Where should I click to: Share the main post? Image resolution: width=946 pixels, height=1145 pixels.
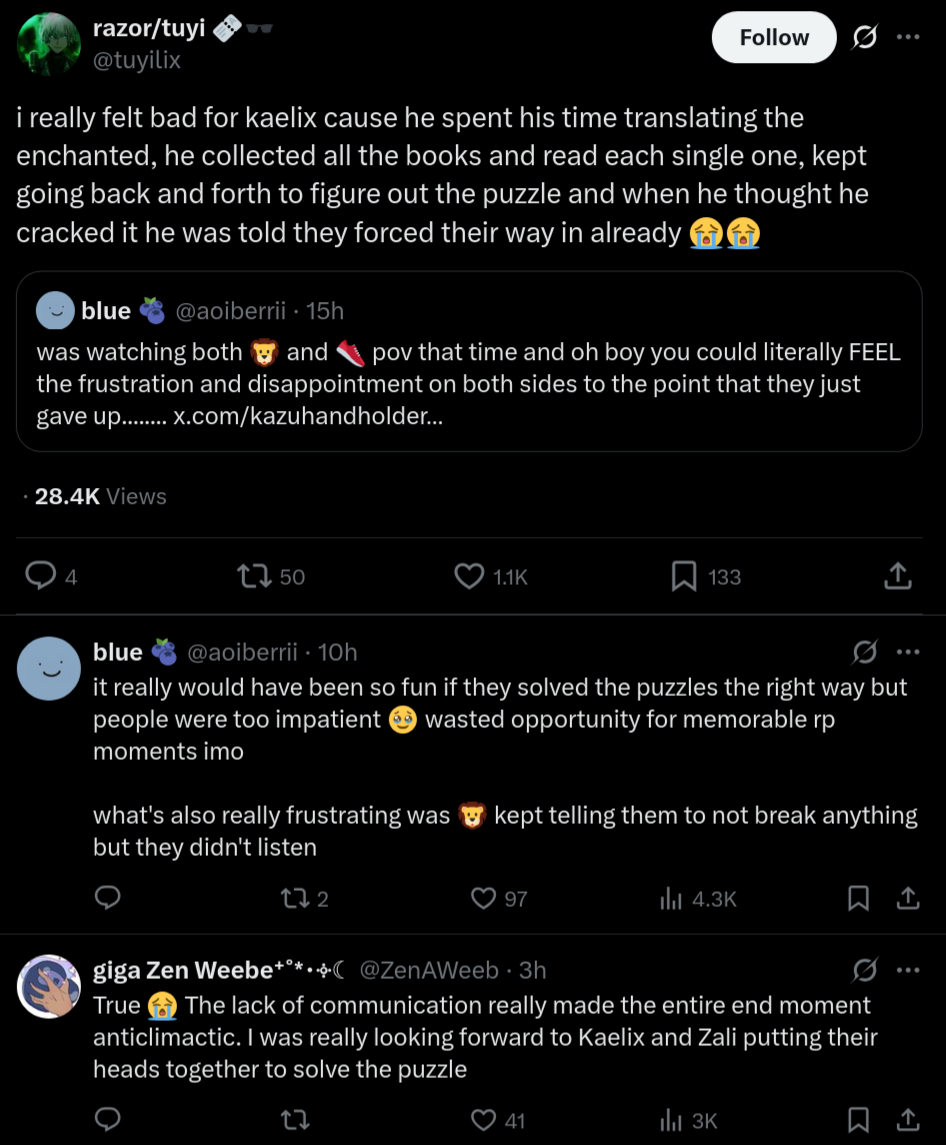point(897,576)
